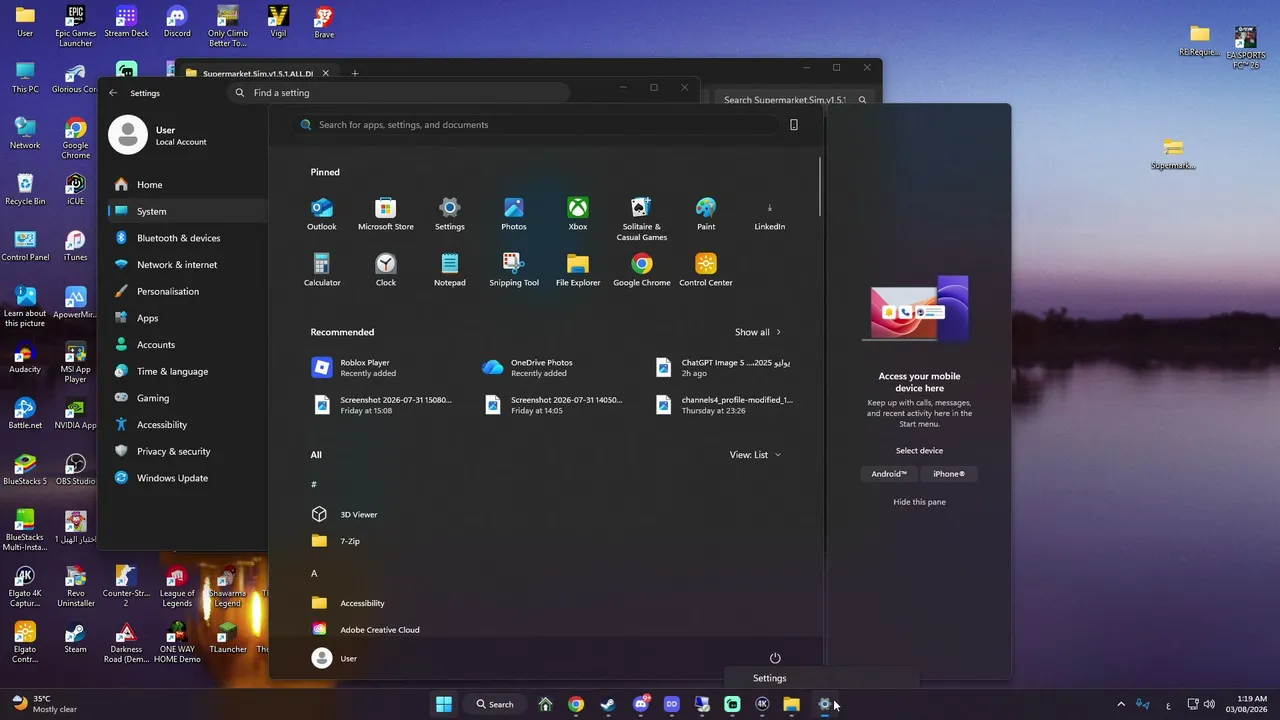Viewport: 1280px width, 720px height.
Task: Click the Steam icon on the taskbar
Action: click(x=607, y=704)
